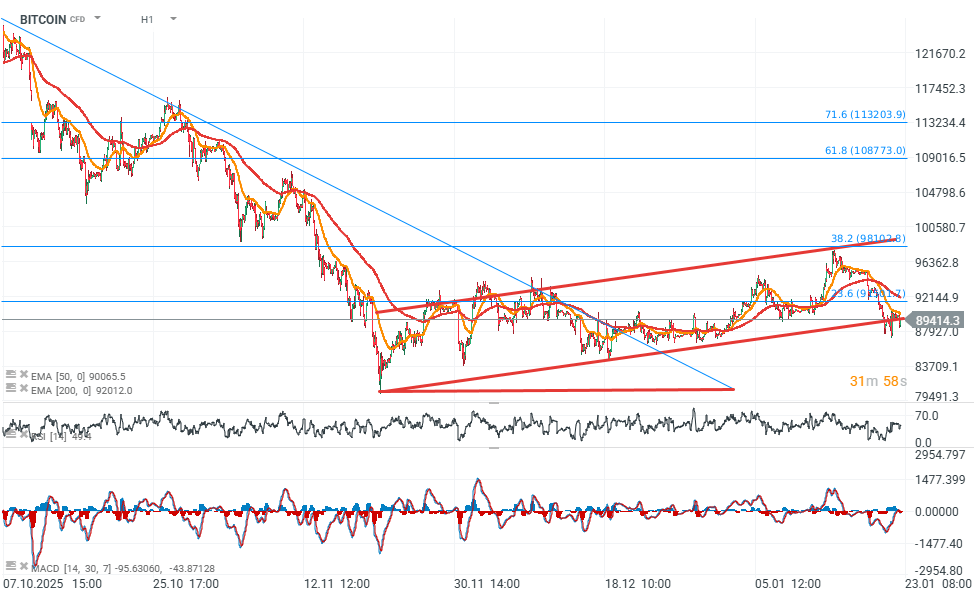Open settings icon for RSI indicator
This screenshot has width=976, height=600.
coord(11,435)
